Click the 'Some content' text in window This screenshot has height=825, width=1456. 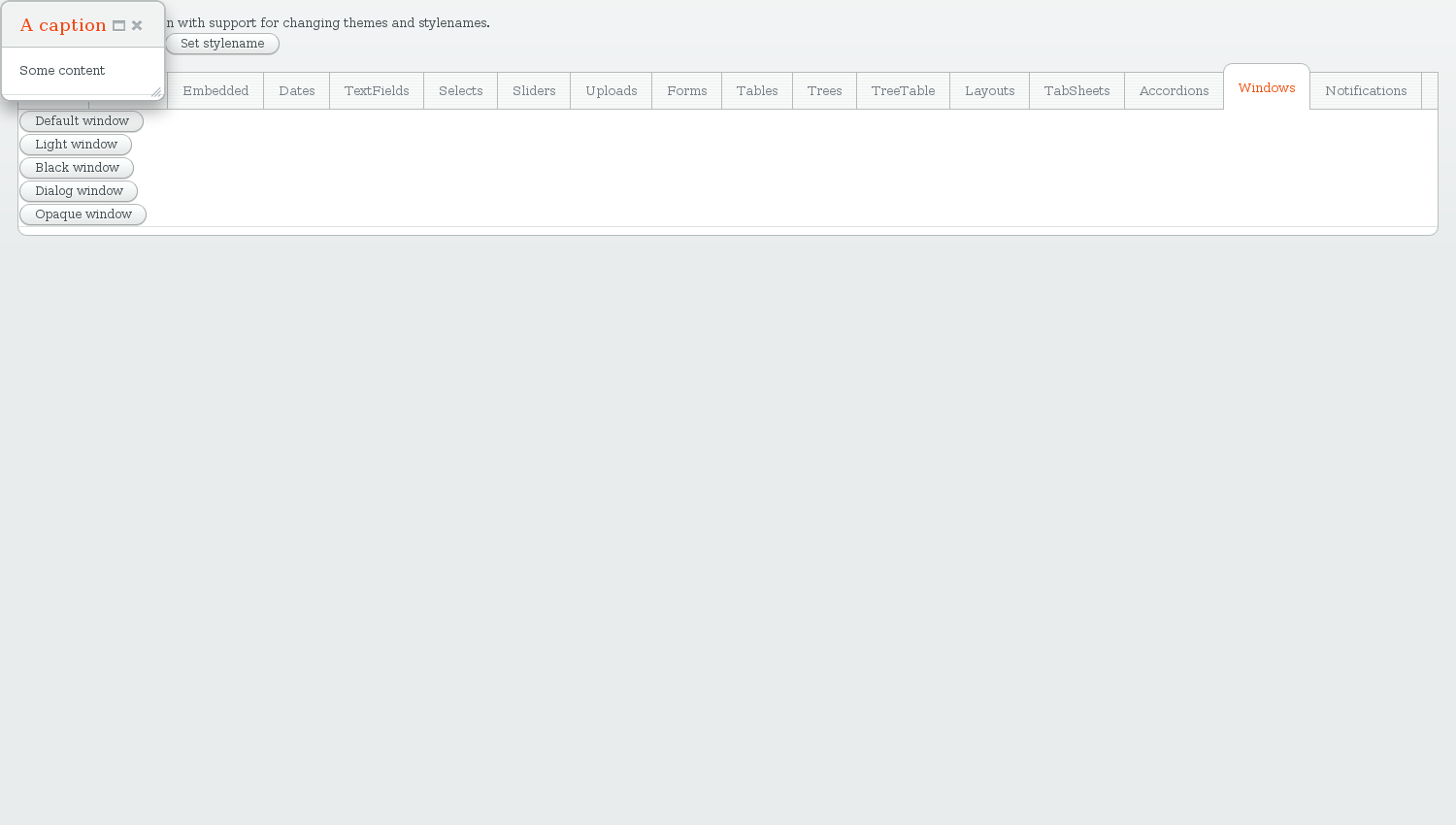62,71
